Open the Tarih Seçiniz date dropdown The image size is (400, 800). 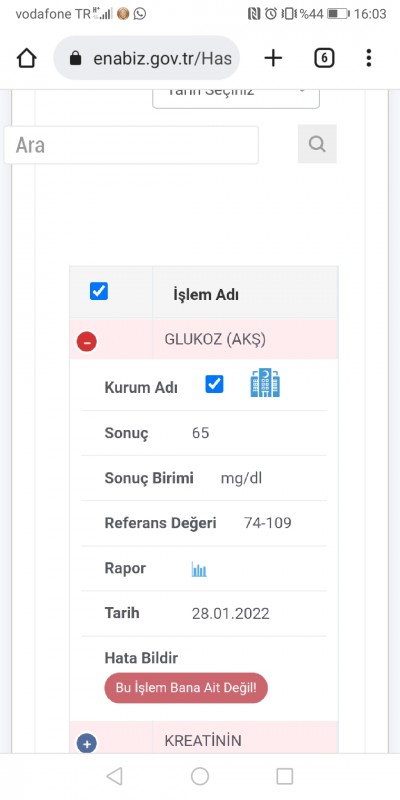coord(236,97)
